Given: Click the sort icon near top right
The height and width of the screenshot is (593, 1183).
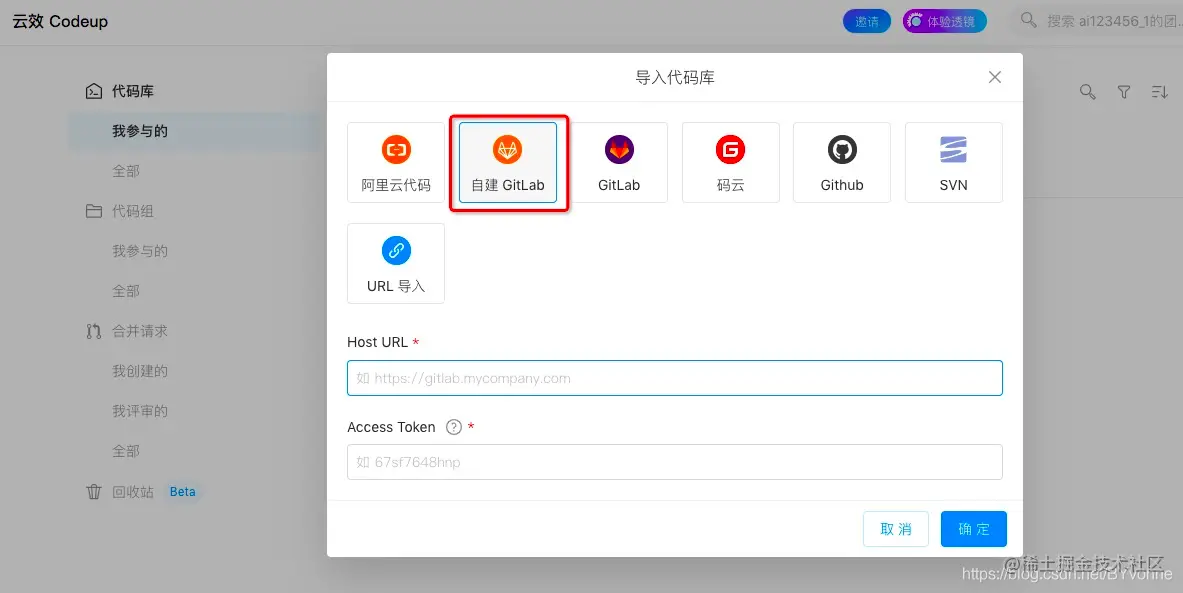Looking at the screenshot, I should (1160, 92).
